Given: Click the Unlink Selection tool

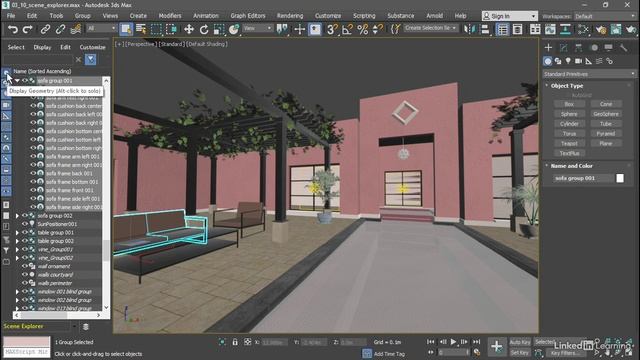Looking at the screenshot, I should point(60,29).
